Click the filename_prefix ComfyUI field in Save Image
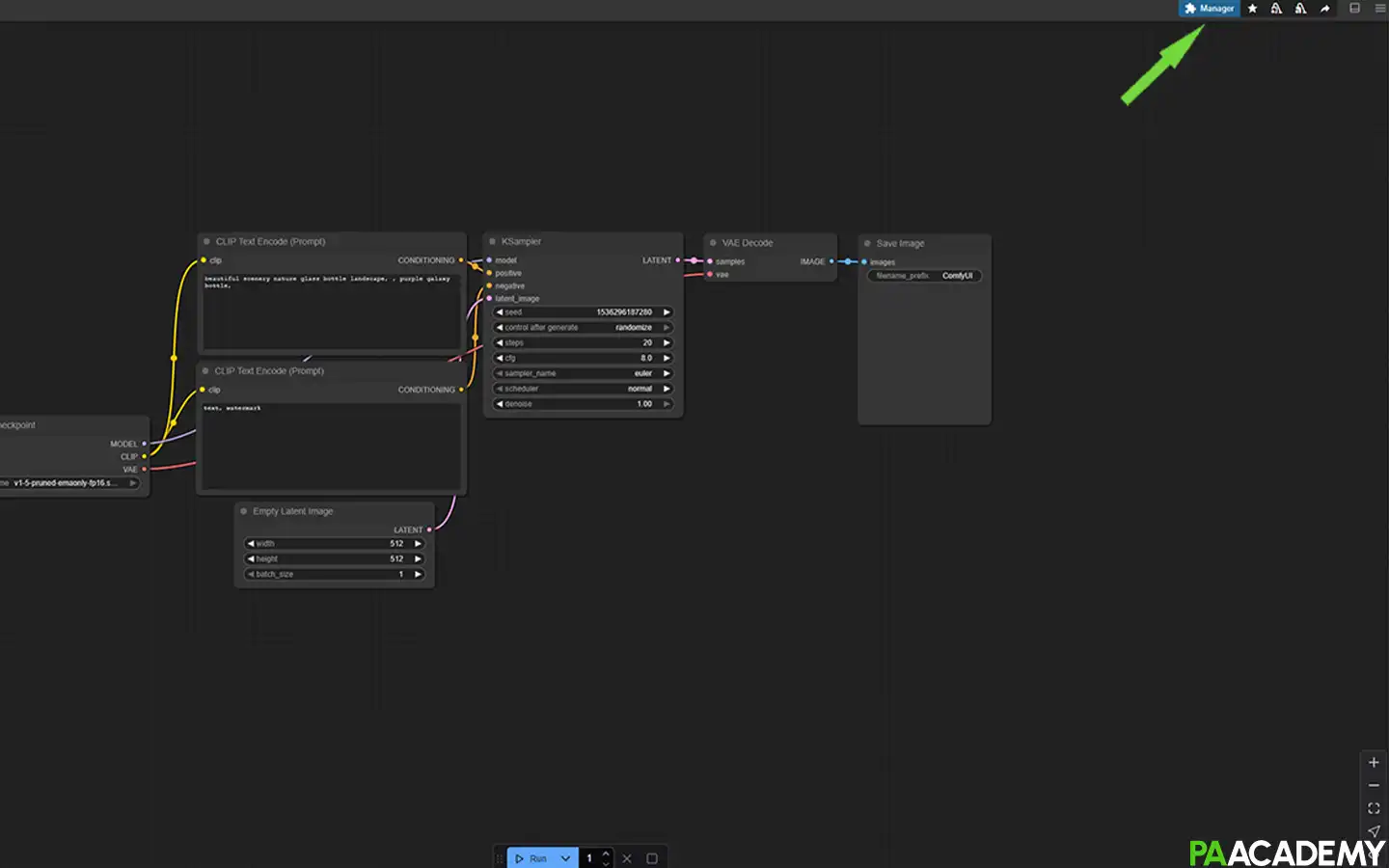This screenshot has height=868, width=1389. [924, 275]
